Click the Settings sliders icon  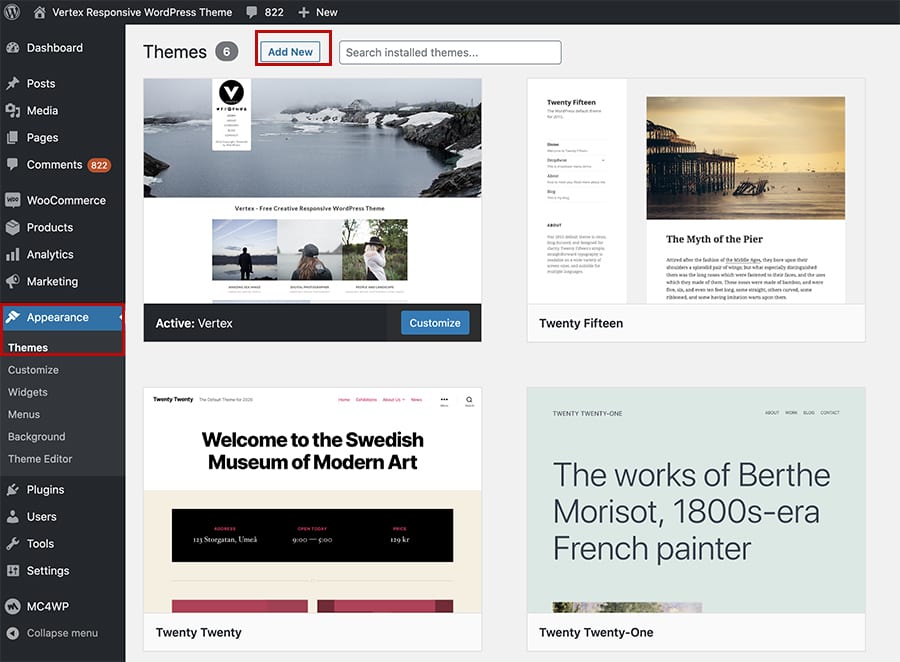click(x=13, y=571)
